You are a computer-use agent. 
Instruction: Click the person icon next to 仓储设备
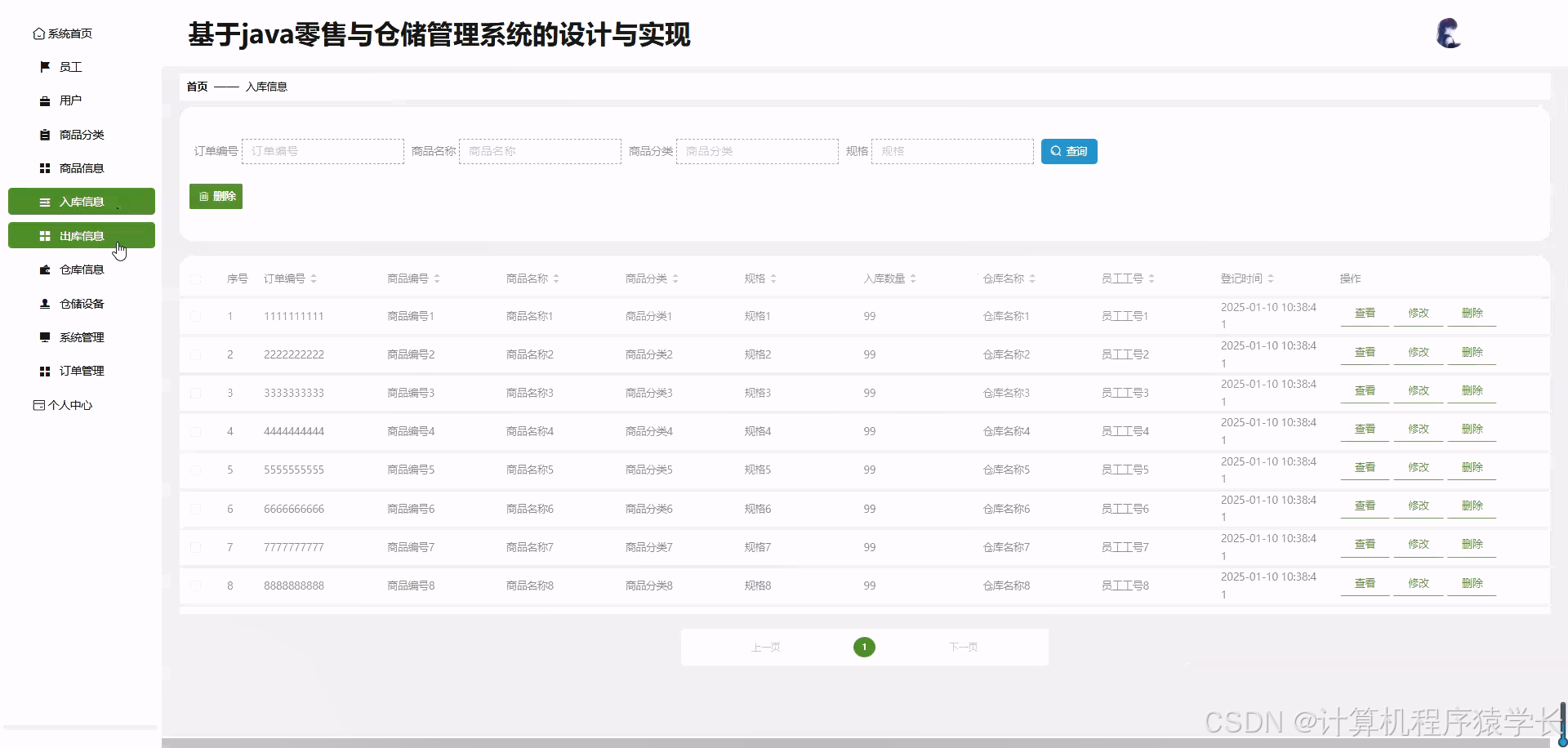45,304
